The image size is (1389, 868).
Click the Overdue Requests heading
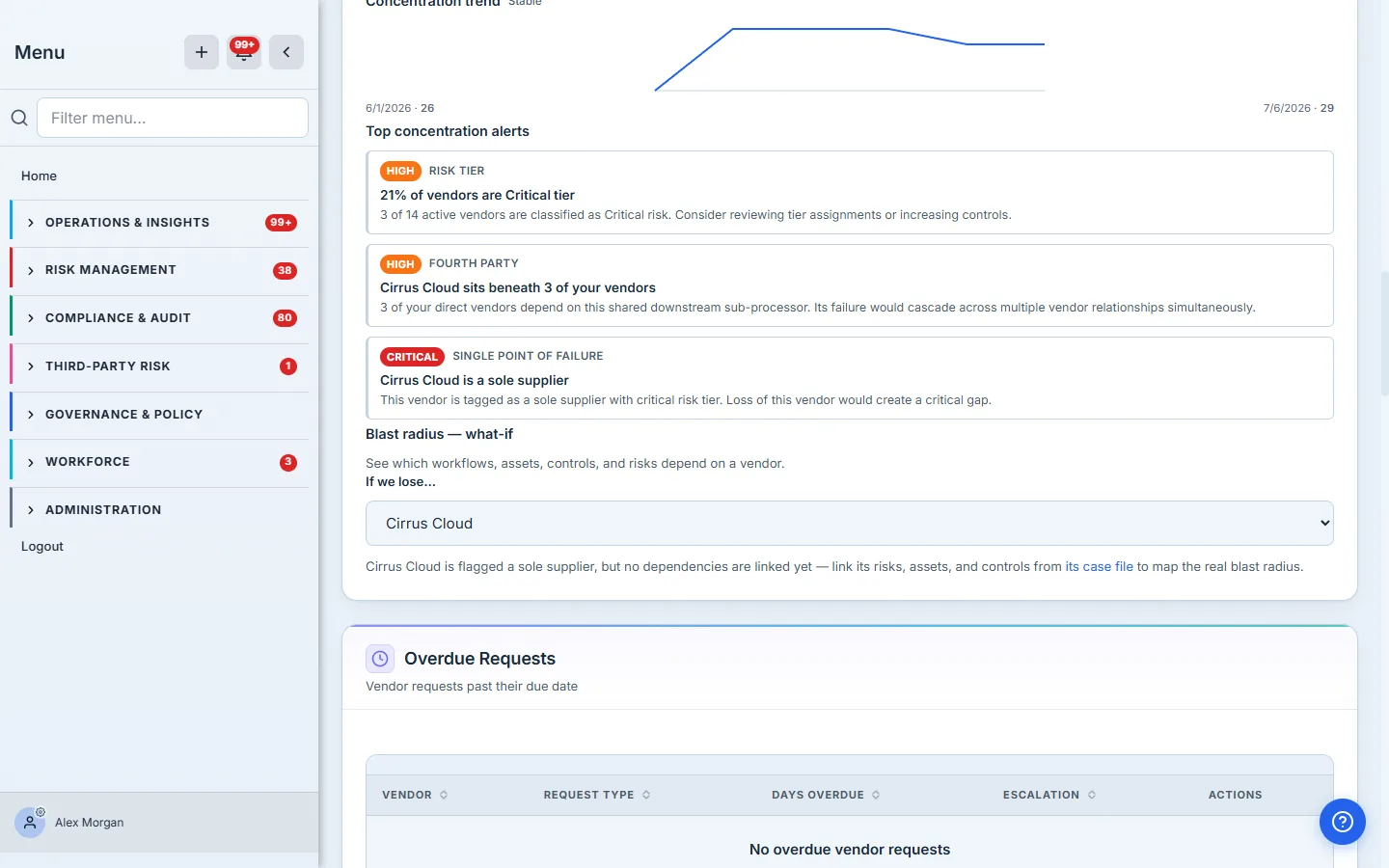[x=479, y=659]
